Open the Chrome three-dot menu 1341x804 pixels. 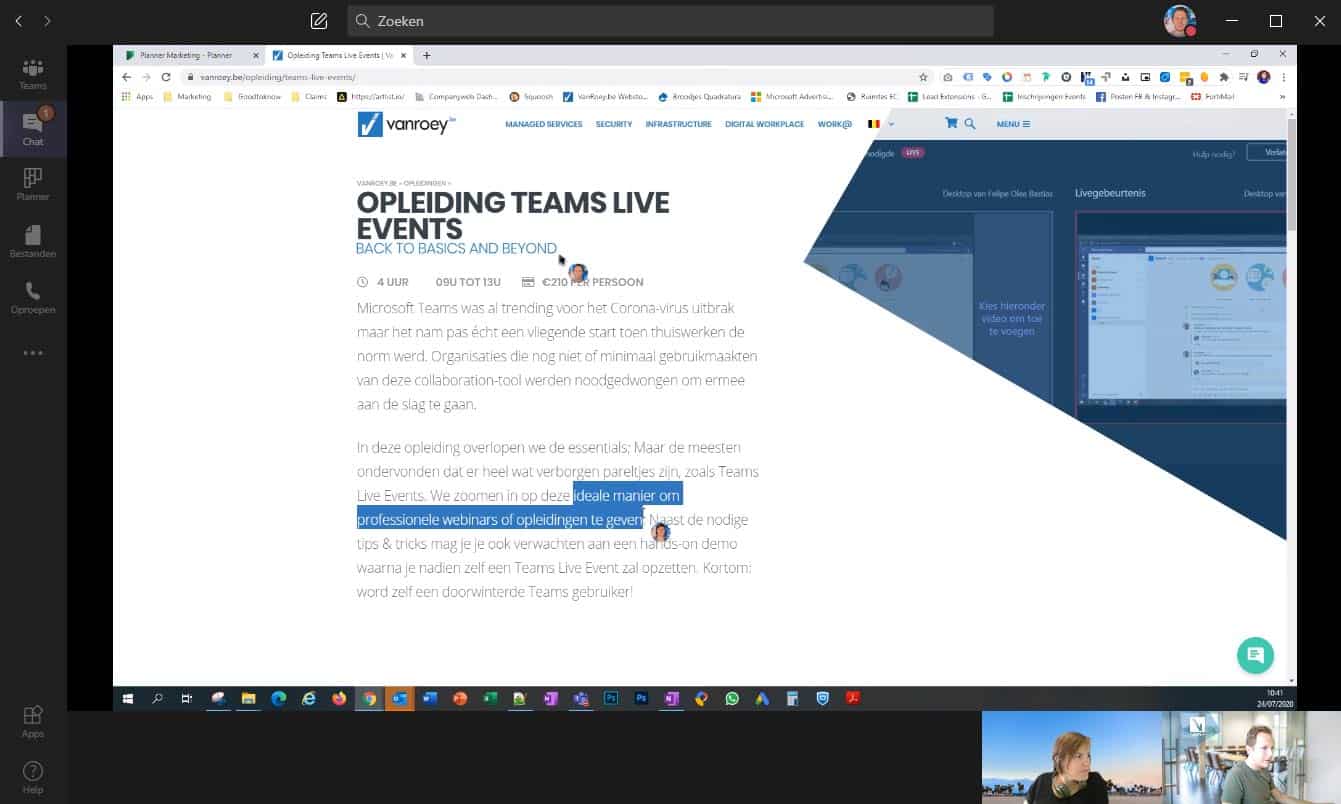[x=1284, y=77]
